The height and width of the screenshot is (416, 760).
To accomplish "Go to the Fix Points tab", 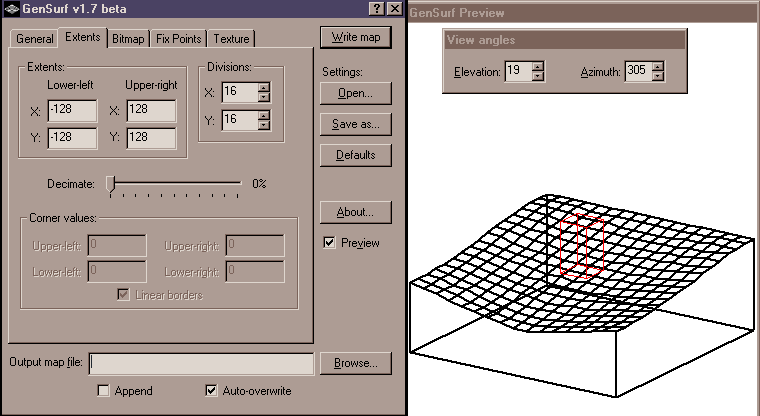I will click(178, 39).
